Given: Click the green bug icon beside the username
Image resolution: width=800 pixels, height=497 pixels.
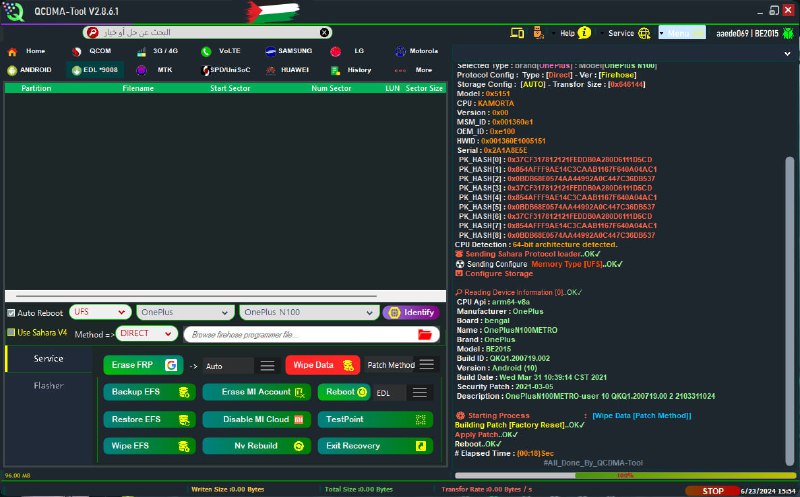Looking at the screenshot, I should pyautogui.click(x=788, y=33).
